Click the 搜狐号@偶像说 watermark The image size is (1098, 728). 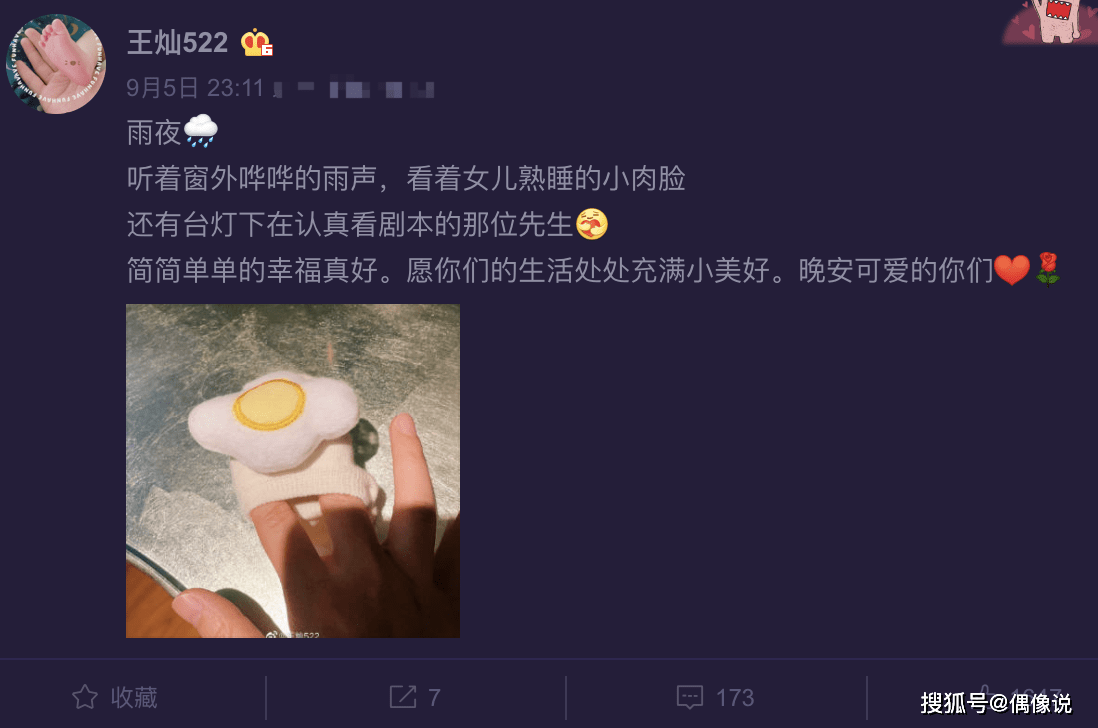(x=996, y=703)
